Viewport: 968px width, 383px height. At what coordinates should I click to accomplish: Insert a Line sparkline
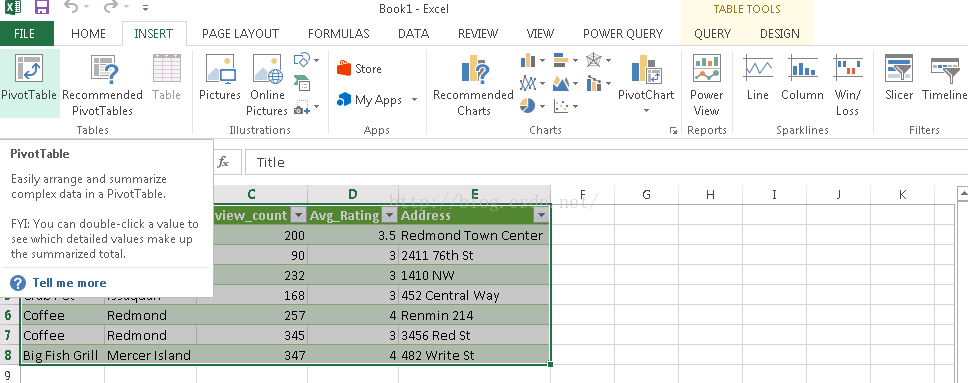pyautogui.click(x=757, y=78)
